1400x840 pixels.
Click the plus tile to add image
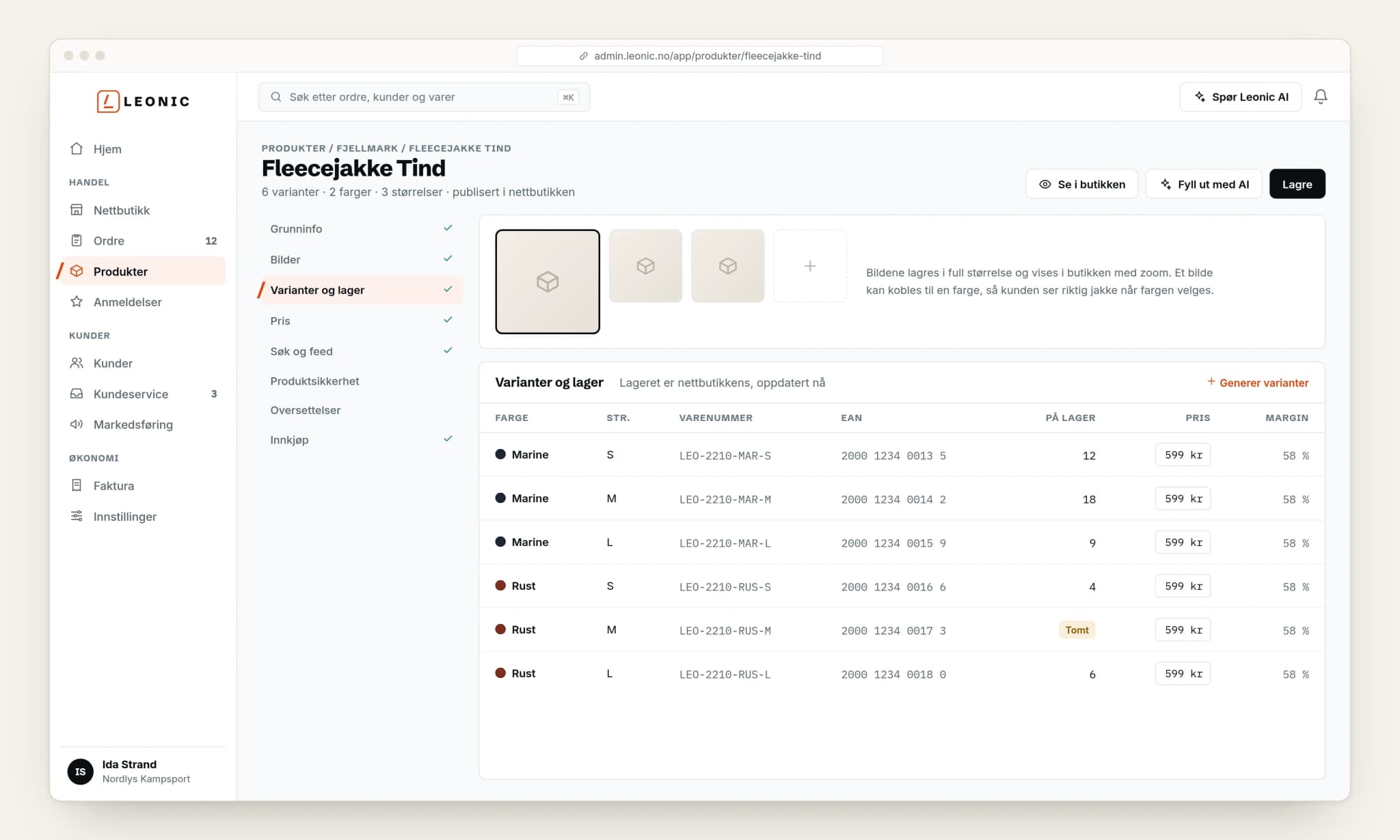(x=810, y=266)
